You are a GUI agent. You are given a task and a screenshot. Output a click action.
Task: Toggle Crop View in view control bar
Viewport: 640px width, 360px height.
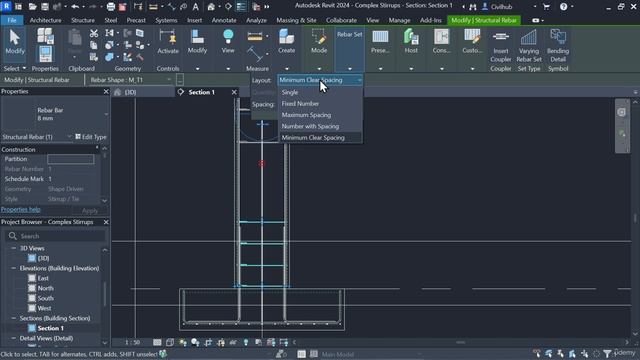point(208,342)
